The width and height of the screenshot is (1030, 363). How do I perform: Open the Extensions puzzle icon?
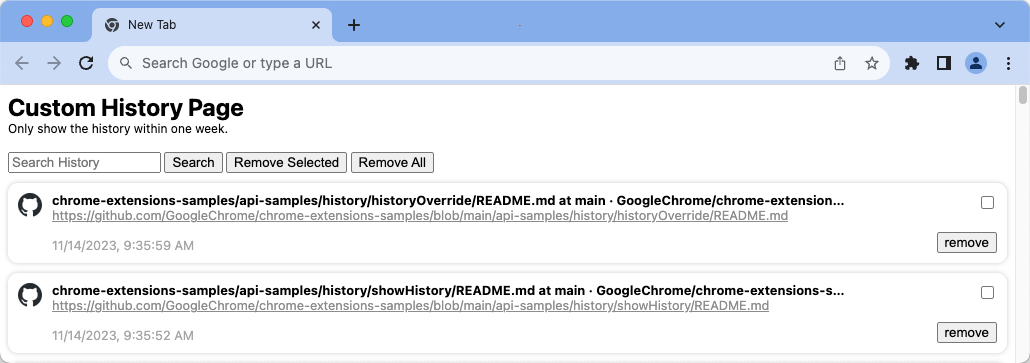(912, 63)
